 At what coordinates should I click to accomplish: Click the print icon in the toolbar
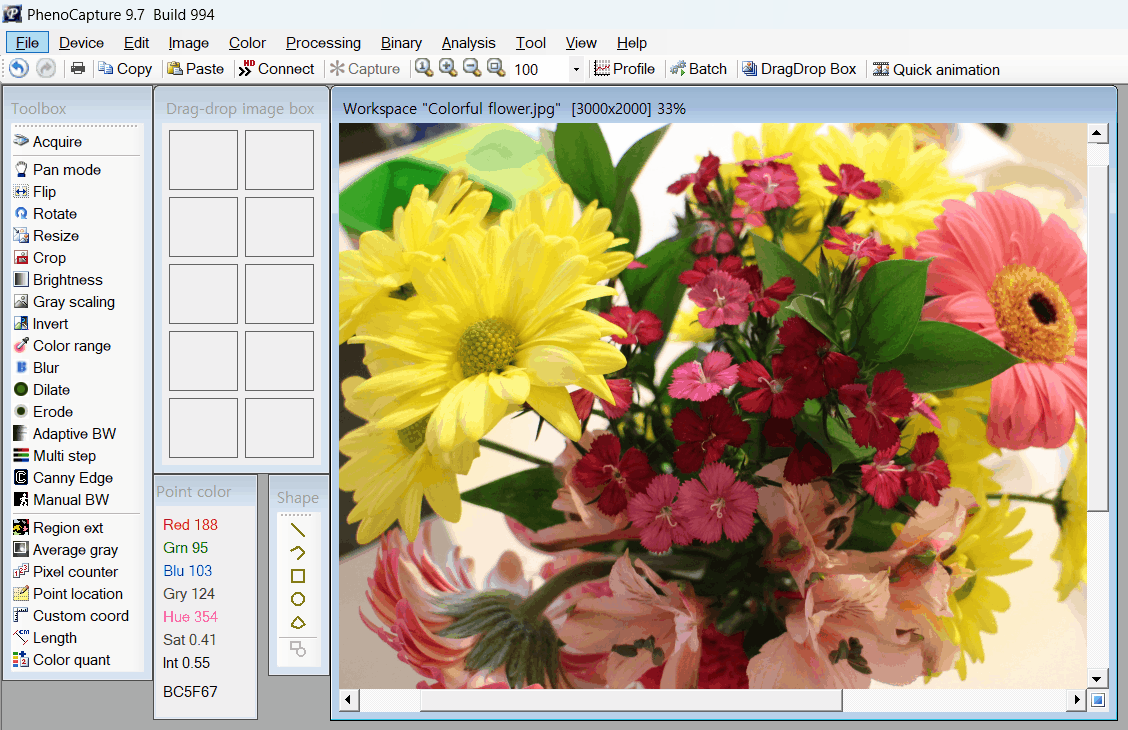coord(77,69)
